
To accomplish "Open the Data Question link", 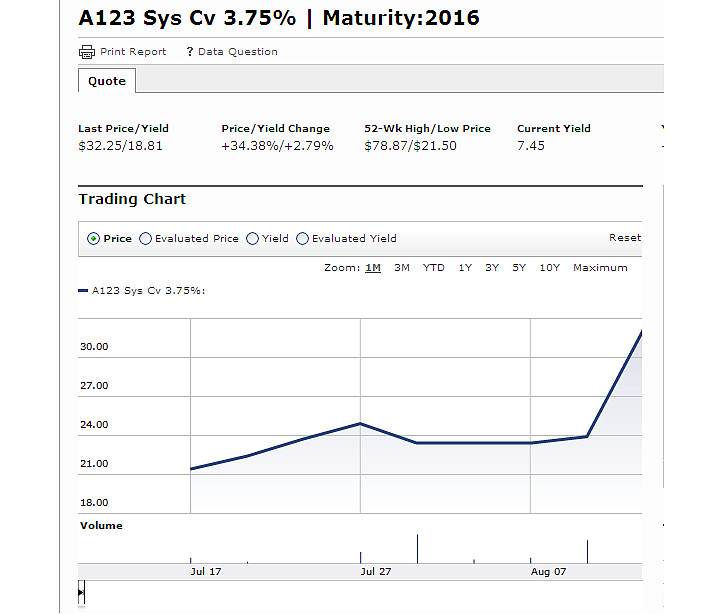I will (238, 51).
